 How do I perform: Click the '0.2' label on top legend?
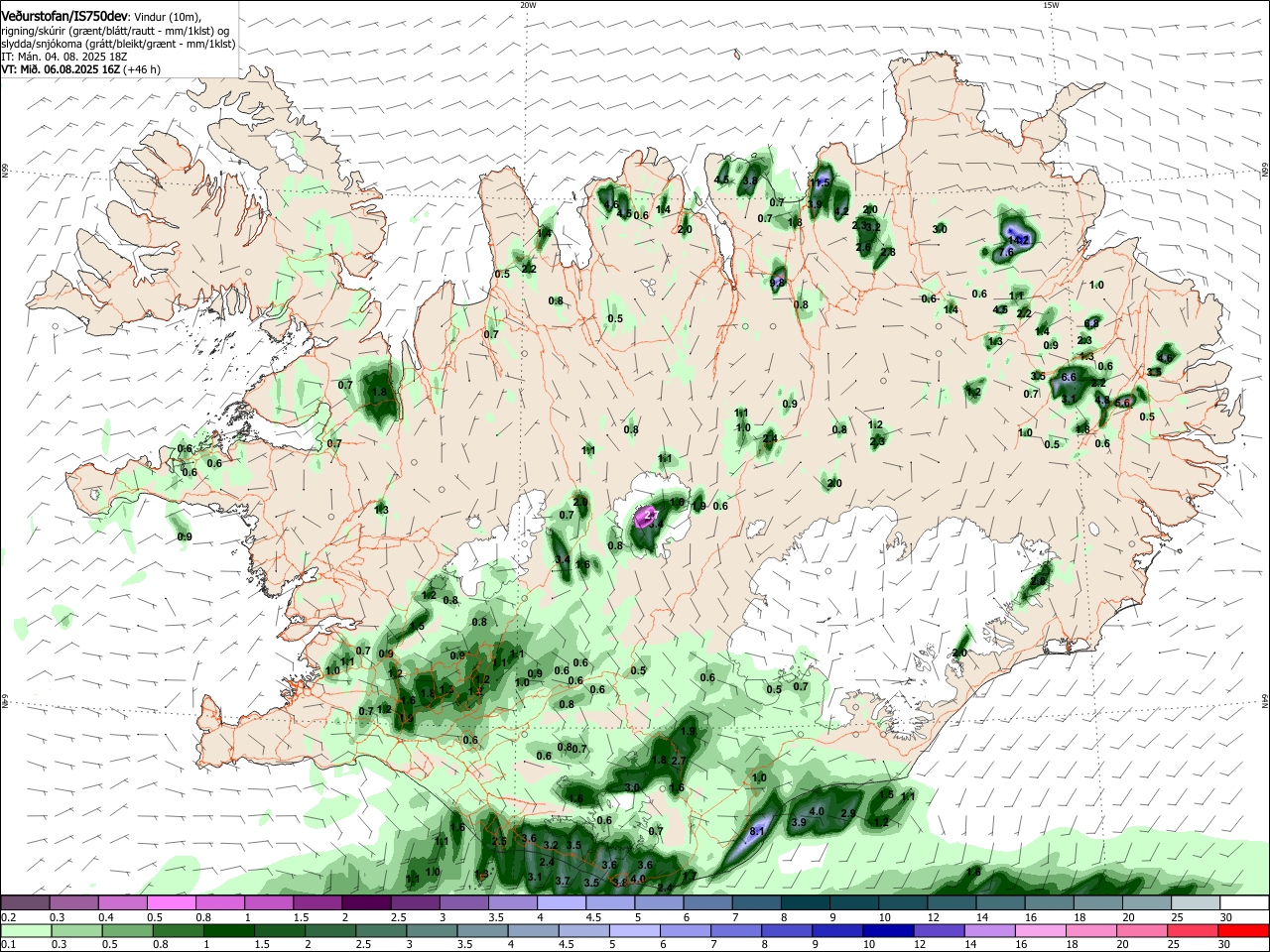click(7, 917)
